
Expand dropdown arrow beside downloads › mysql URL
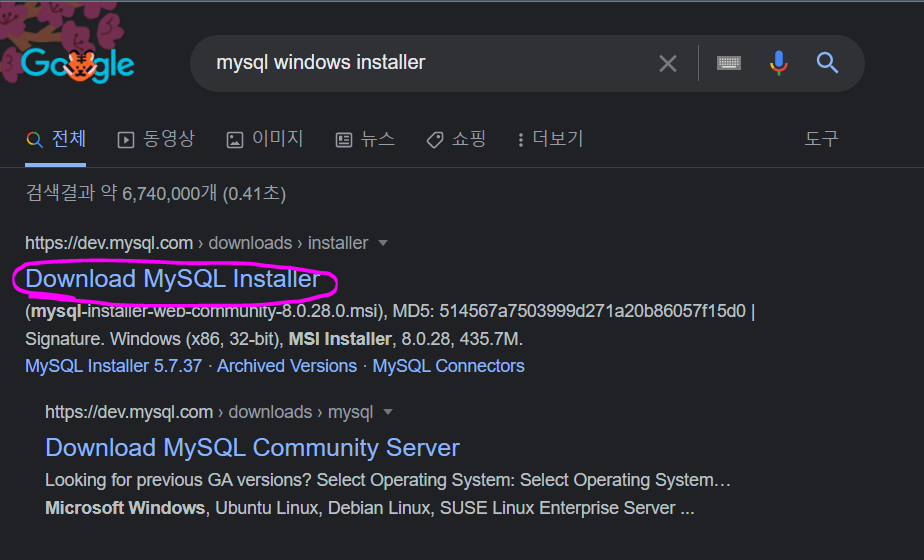tap(388, 412)
